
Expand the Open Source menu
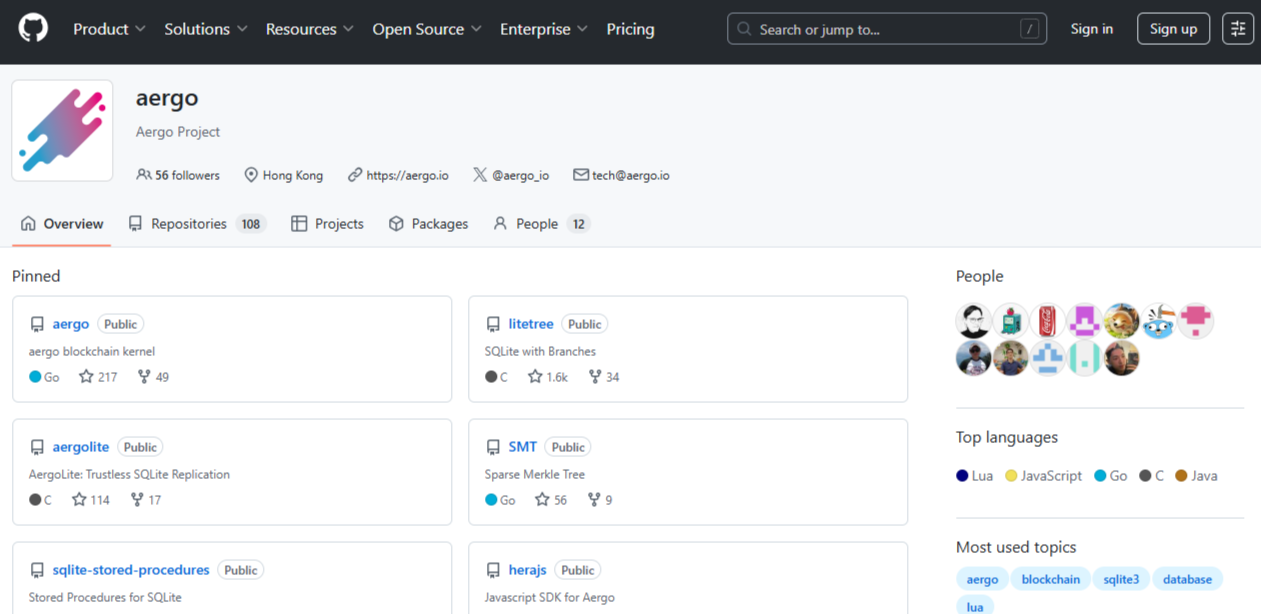427,29
